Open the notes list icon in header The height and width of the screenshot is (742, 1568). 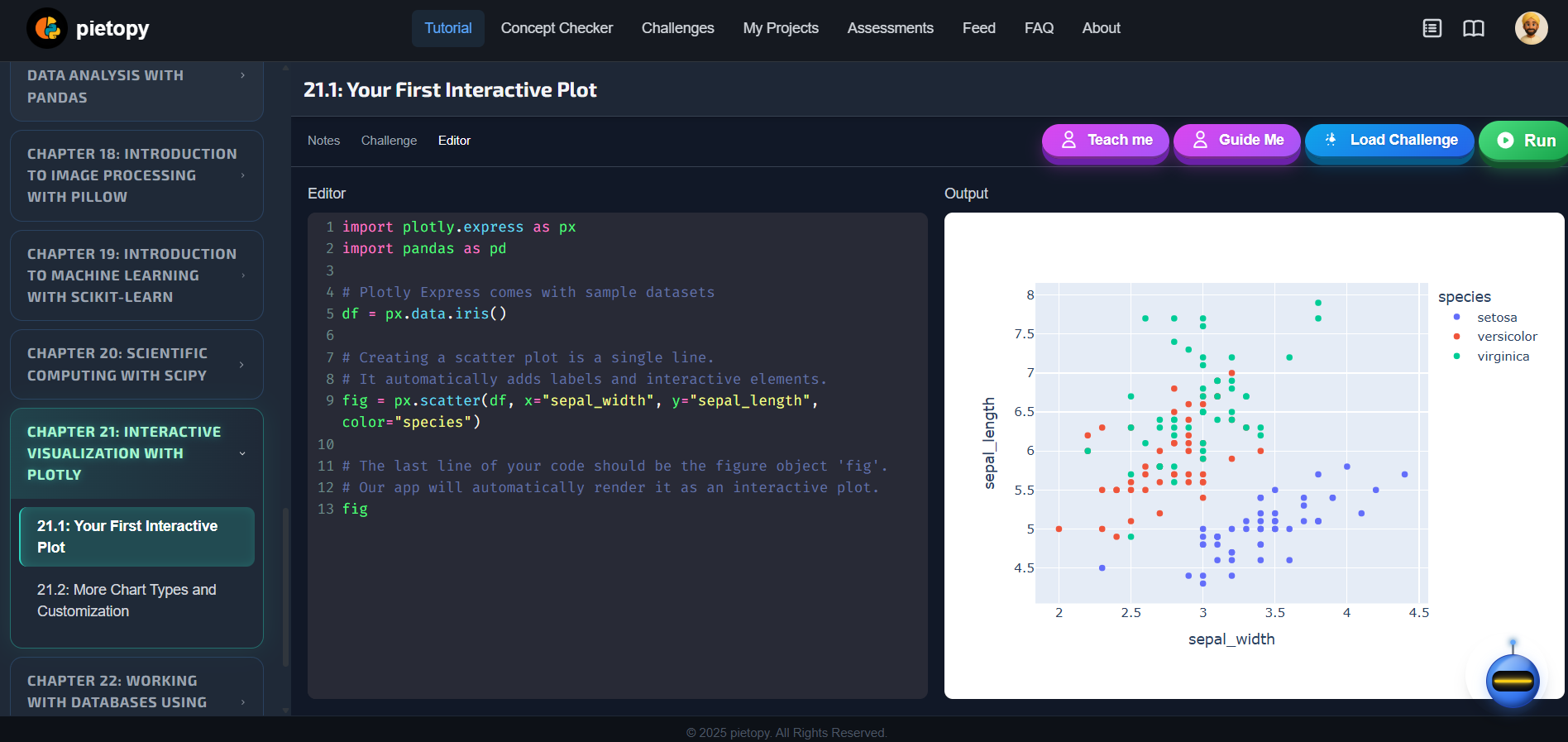coord(1432,29)
